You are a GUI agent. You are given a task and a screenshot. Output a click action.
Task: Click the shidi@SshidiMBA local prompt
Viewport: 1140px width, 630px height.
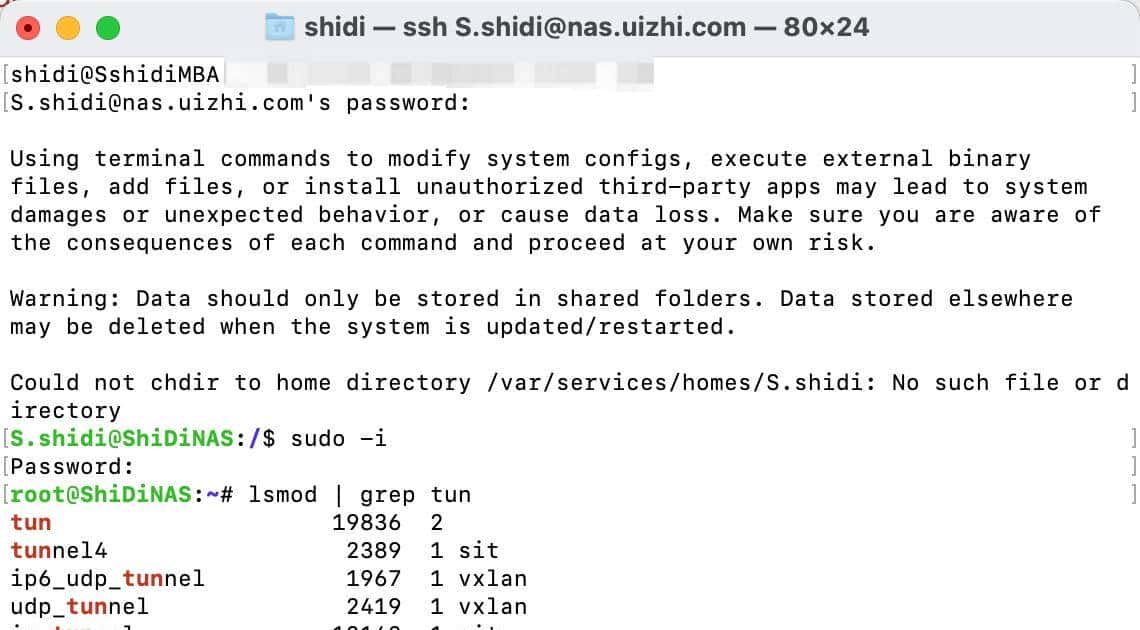[115, 75]
